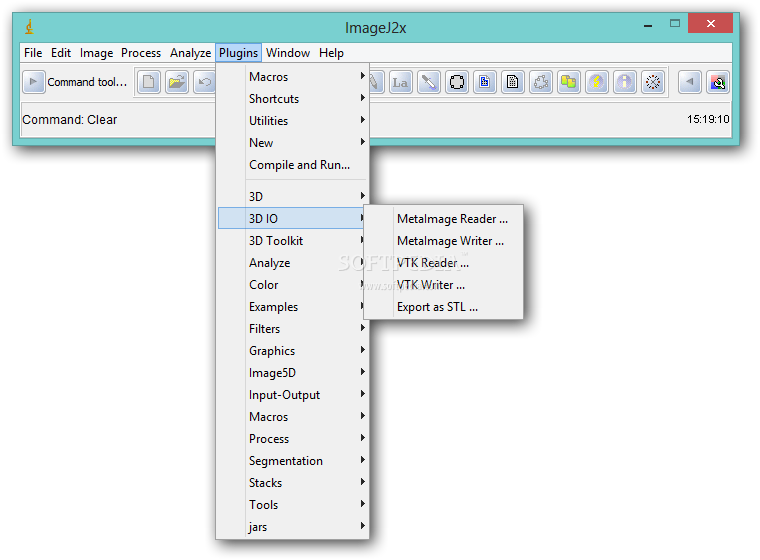Open the Edit menu
760x560 pixels.
click(61, 52)
